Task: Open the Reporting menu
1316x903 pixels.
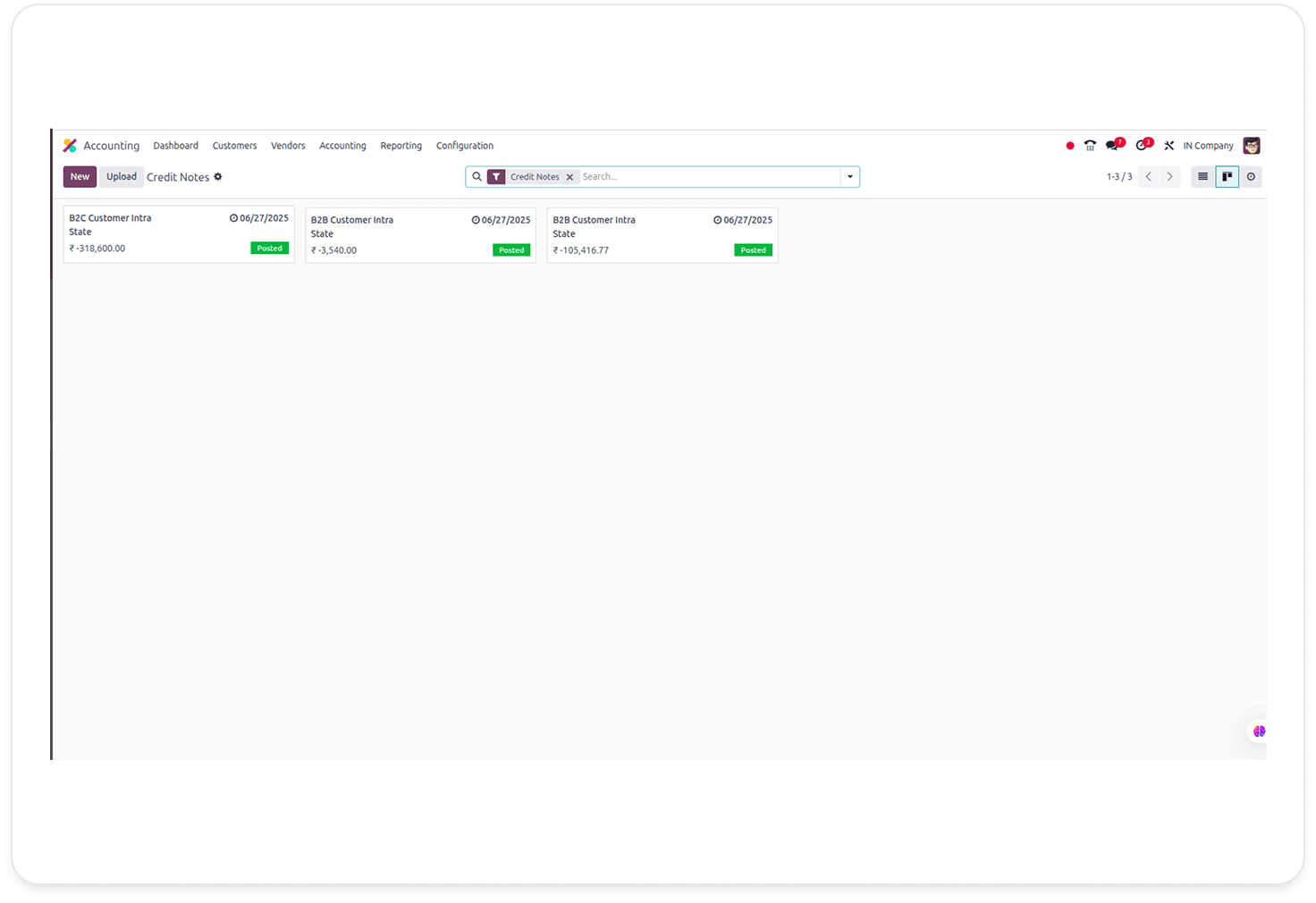Action: pyautogui.click(x=401, y=146)
